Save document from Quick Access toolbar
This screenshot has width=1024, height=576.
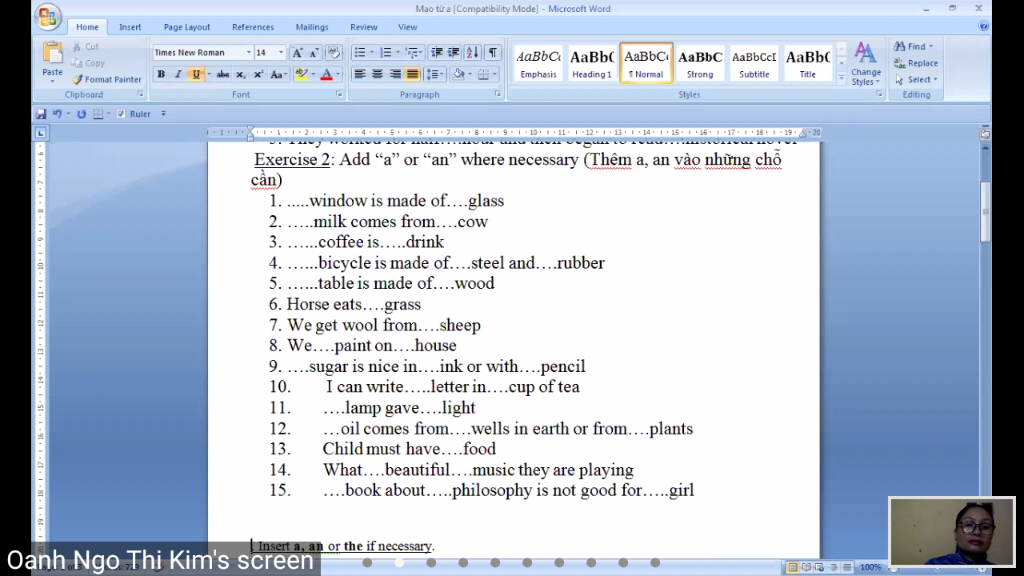[x=40, y=114]
